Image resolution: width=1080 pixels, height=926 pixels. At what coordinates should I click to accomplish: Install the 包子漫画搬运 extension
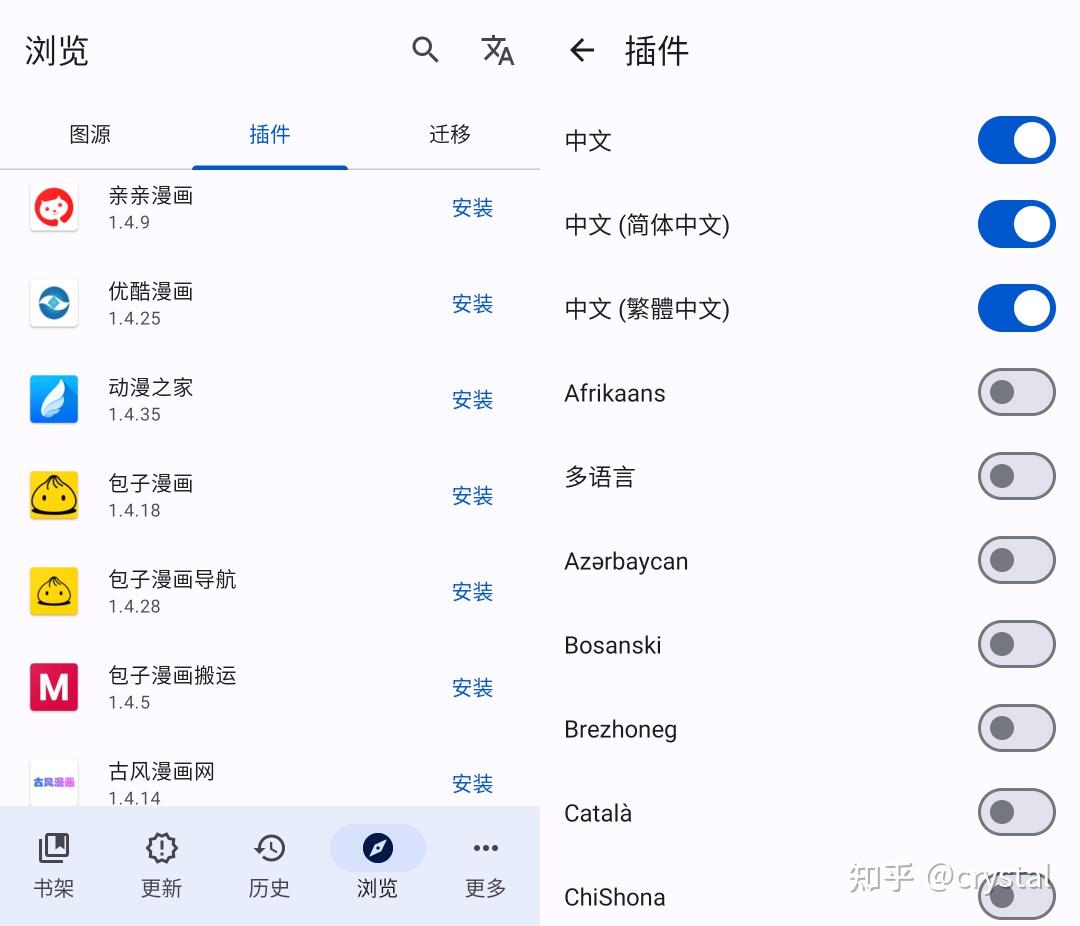[472, 687]
